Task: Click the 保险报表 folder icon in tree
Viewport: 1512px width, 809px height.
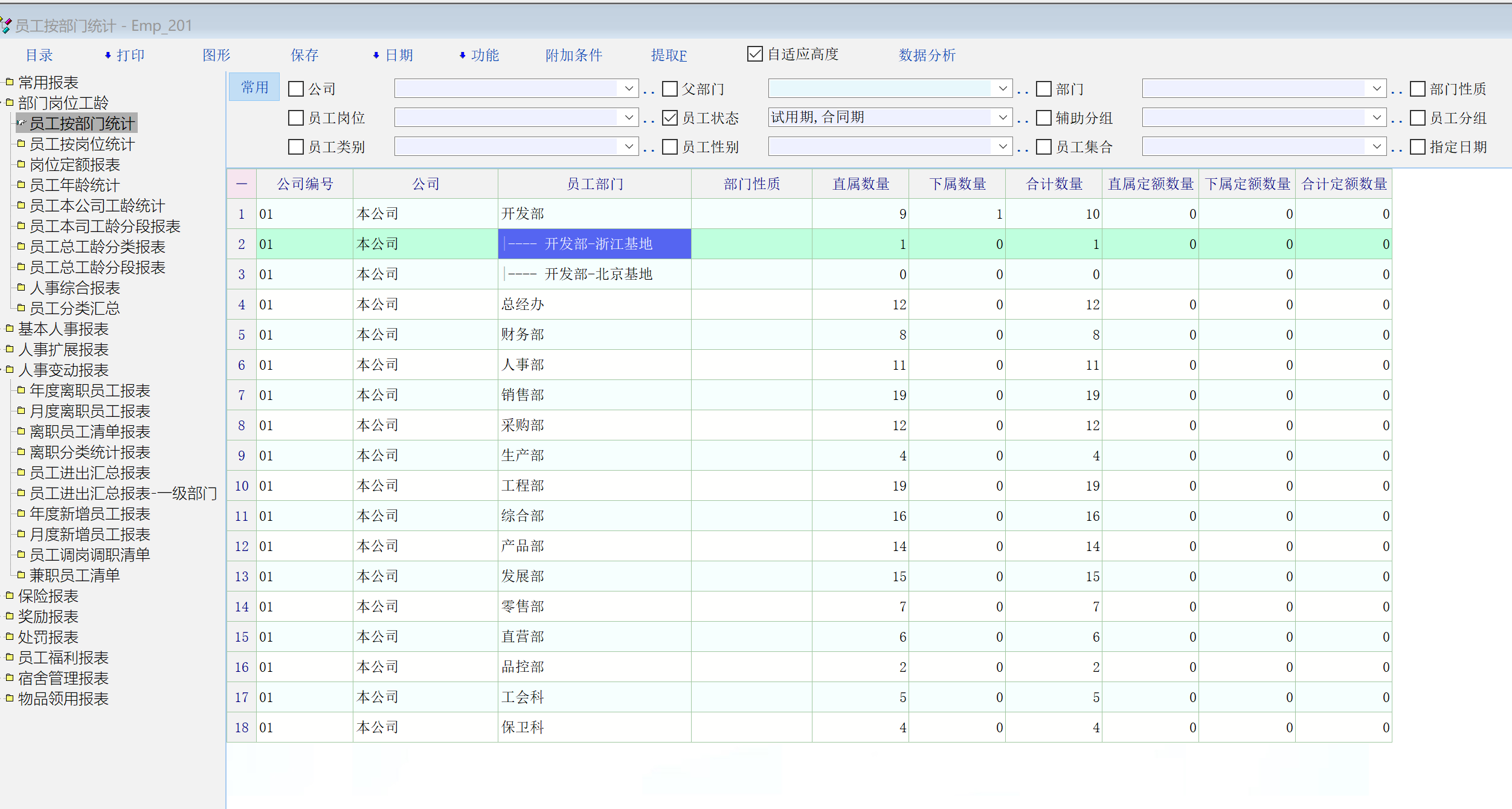Action: point(10,595)
